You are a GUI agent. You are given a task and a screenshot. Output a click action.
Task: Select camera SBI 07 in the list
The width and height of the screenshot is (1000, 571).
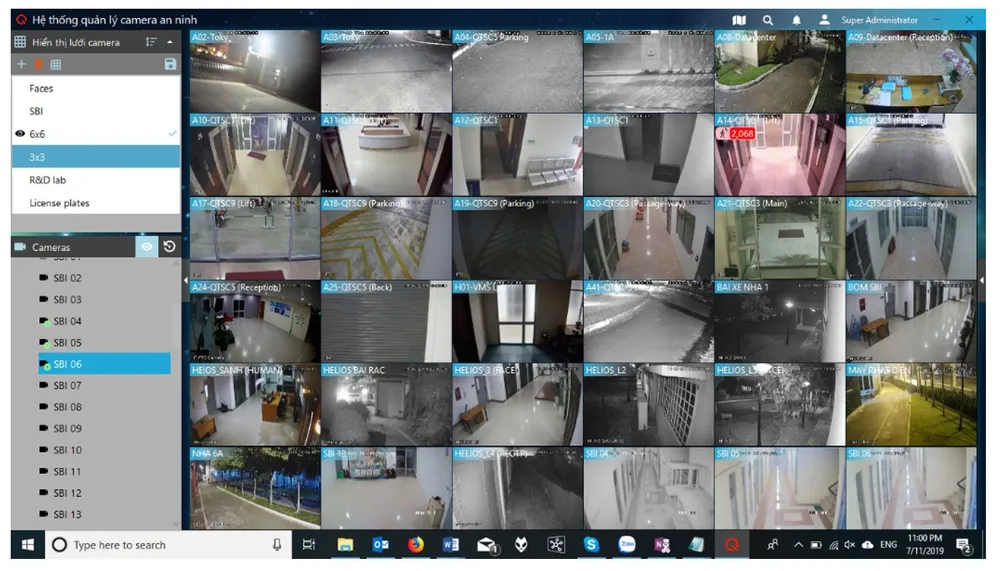(x=104, y=386)
